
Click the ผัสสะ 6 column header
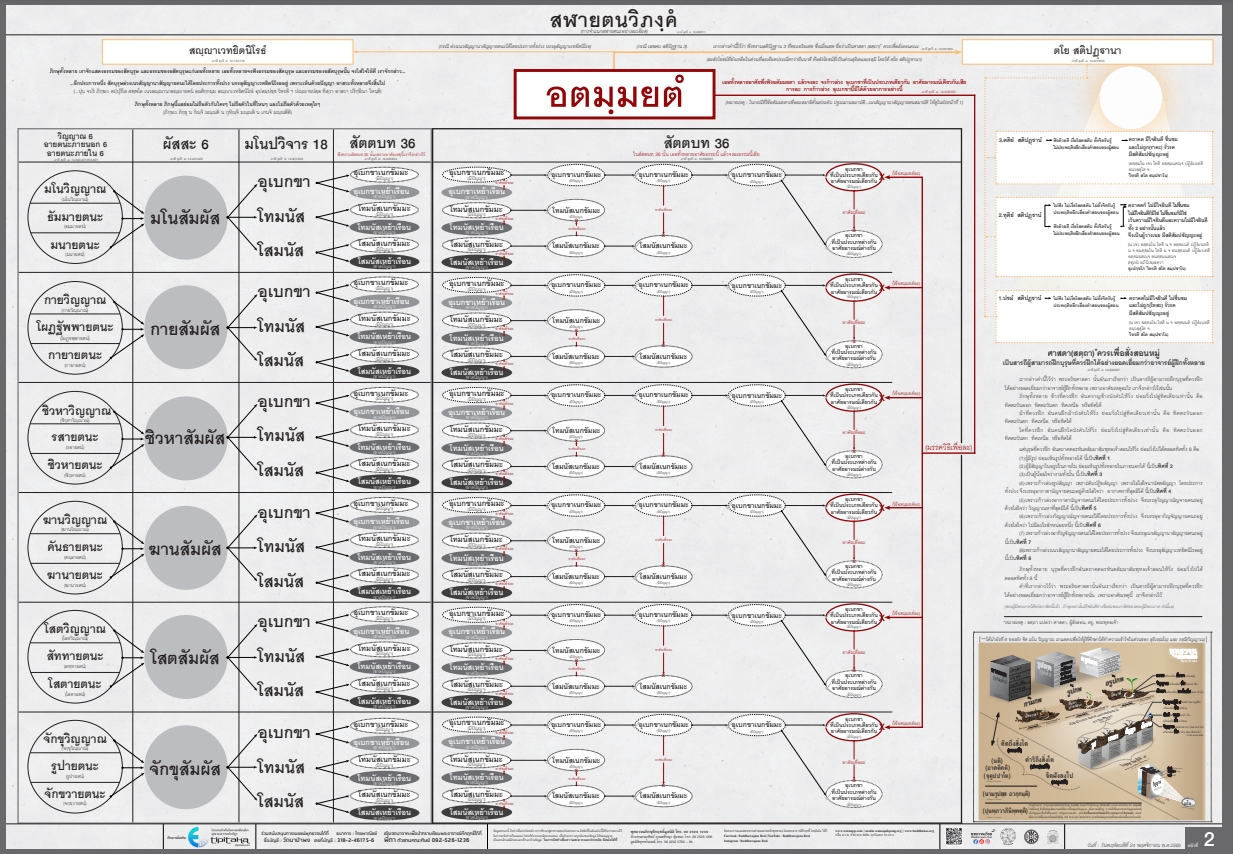[185, 144]
